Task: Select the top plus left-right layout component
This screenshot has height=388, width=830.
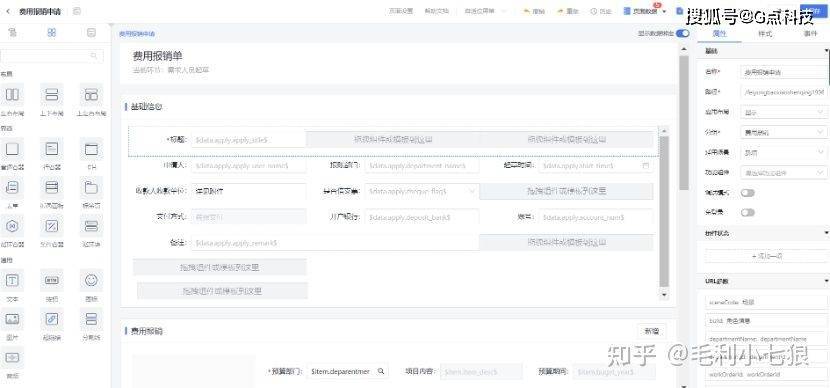Action: click(x=91, y=95)
